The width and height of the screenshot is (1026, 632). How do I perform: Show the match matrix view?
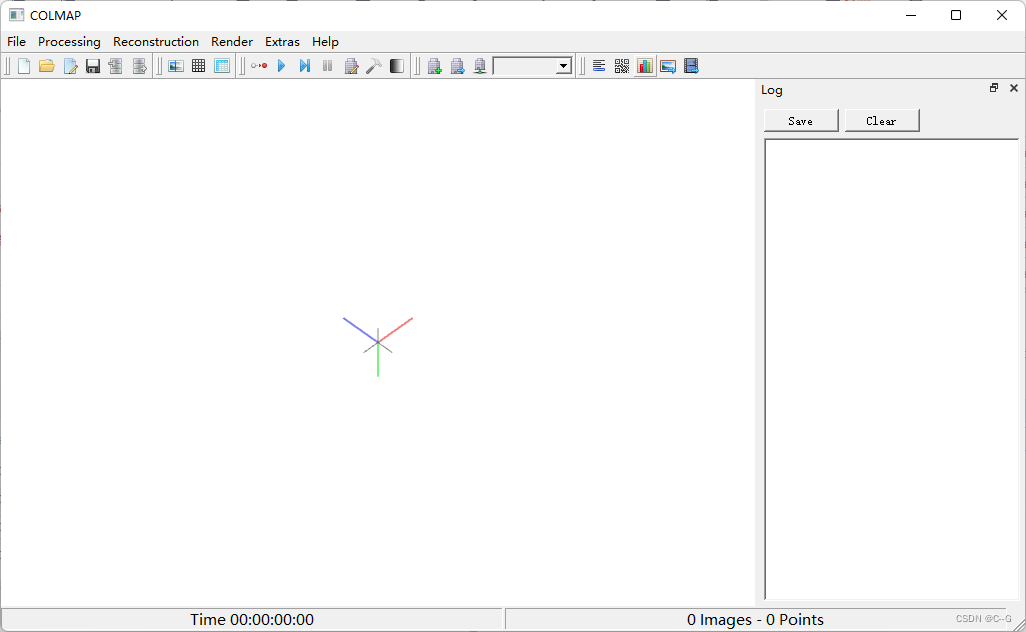pyautogui.click(x=621, y=65)
